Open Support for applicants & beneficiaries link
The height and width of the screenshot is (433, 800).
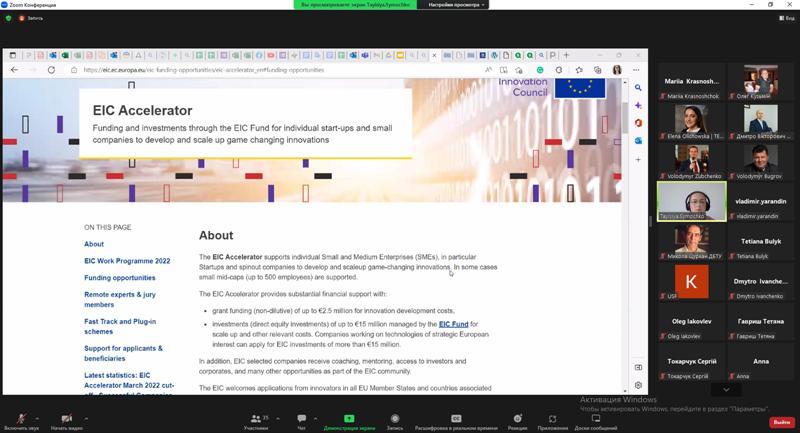(x=123, y=353)
